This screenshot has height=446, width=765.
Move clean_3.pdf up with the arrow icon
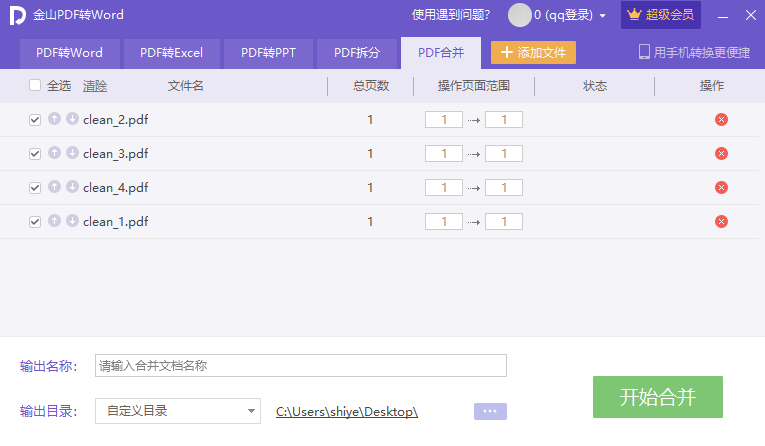point(55,153)
